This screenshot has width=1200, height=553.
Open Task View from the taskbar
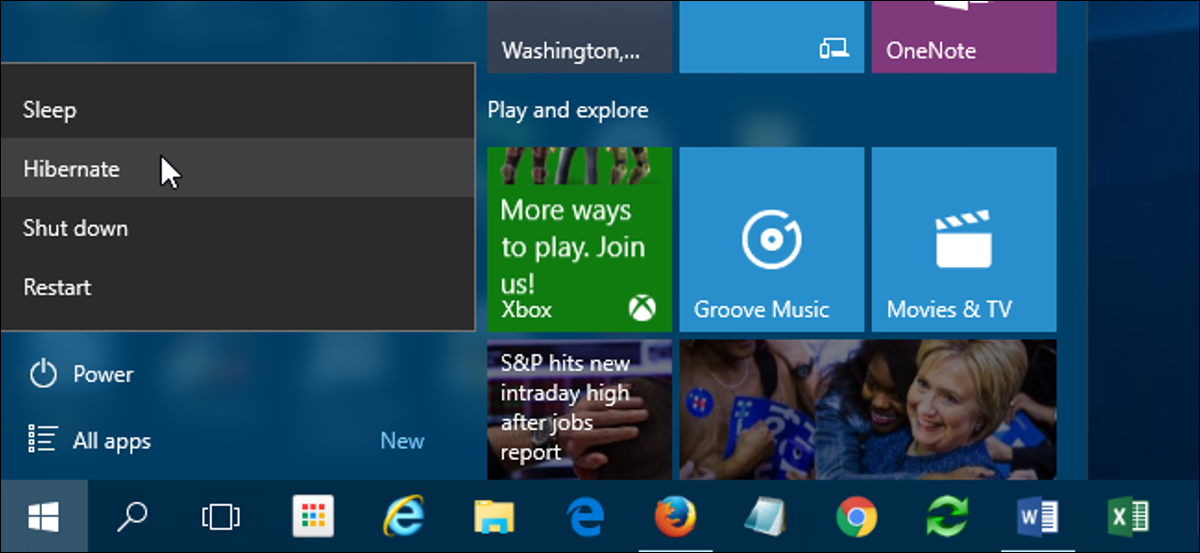[221, 516]
